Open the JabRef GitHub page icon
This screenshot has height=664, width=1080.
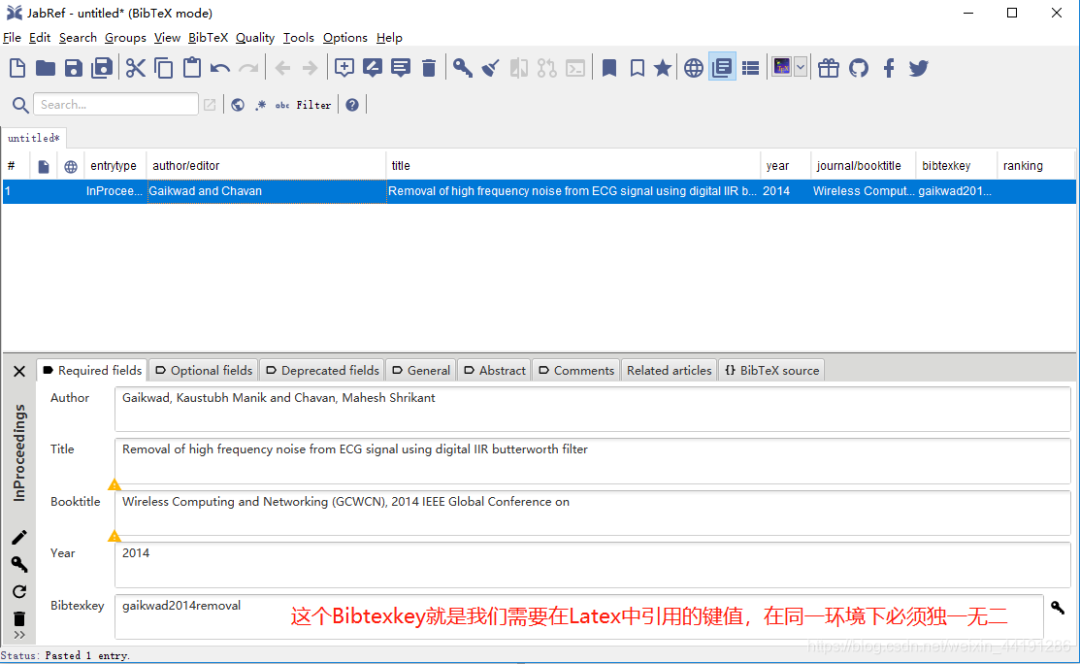pyautogui.click(x=858, y=68)
